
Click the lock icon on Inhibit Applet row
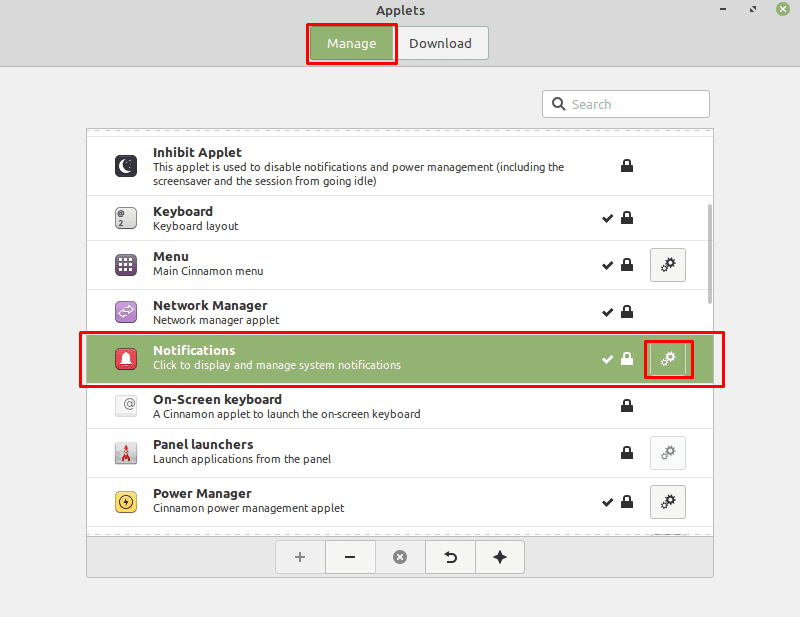[x=627, y=165]
